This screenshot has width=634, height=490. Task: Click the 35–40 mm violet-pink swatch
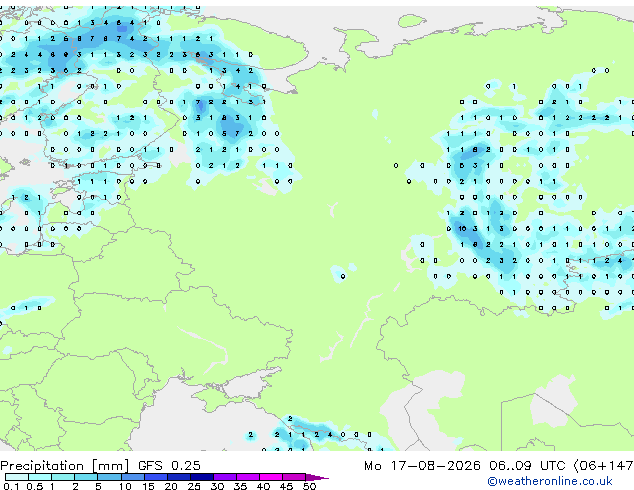(248, 477)
